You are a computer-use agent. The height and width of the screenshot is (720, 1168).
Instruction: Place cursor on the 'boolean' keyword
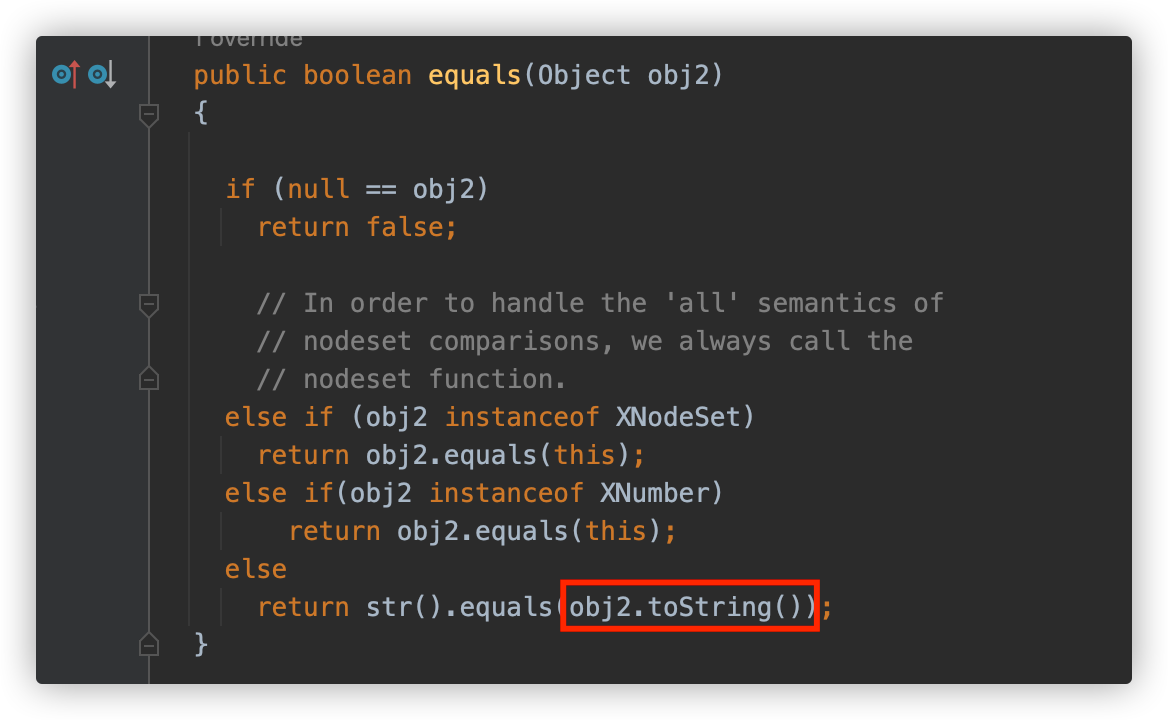(x=357, y=75)
